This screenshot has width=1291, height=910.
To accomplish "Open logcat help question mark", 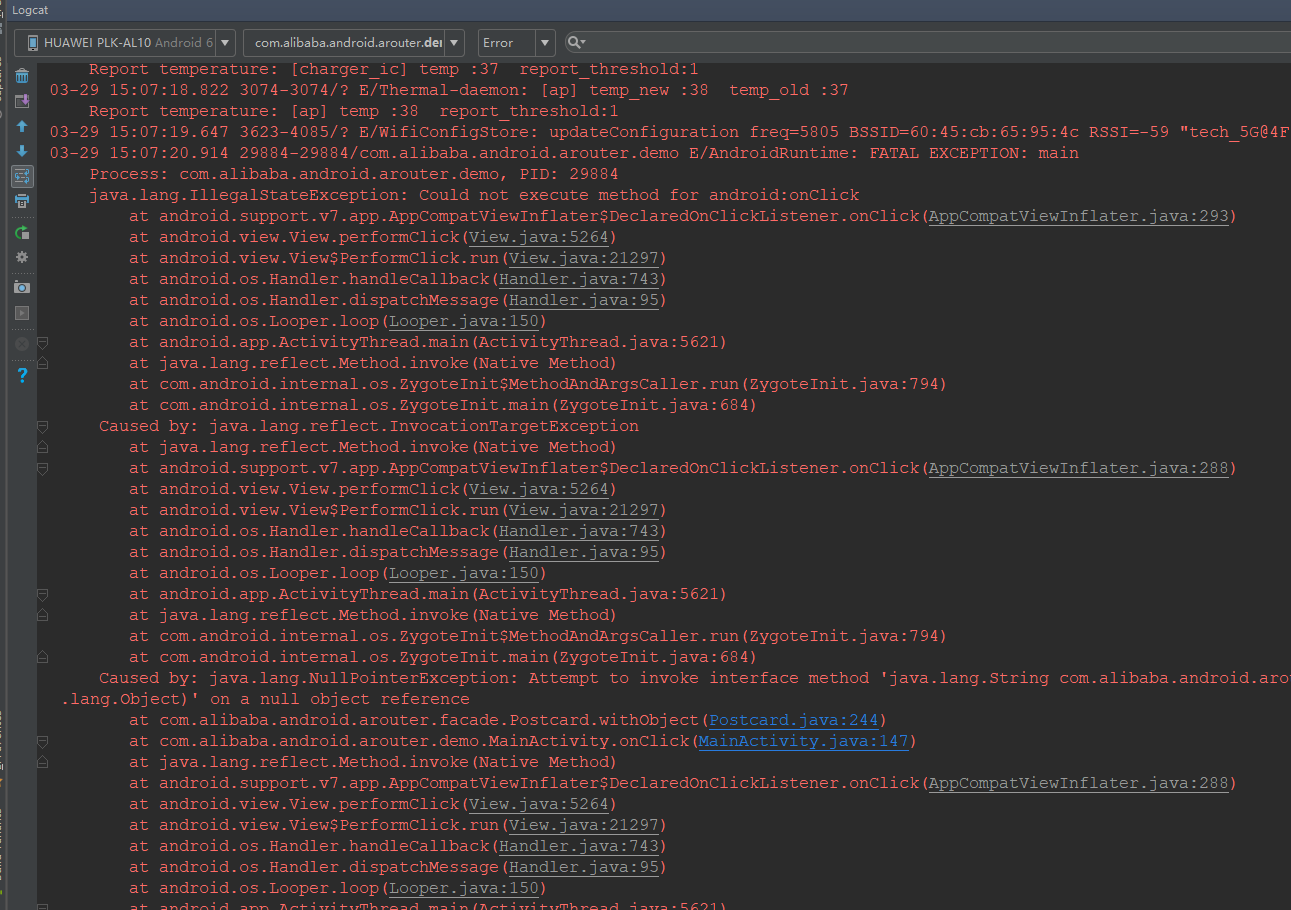I will [x=22, y=375].
